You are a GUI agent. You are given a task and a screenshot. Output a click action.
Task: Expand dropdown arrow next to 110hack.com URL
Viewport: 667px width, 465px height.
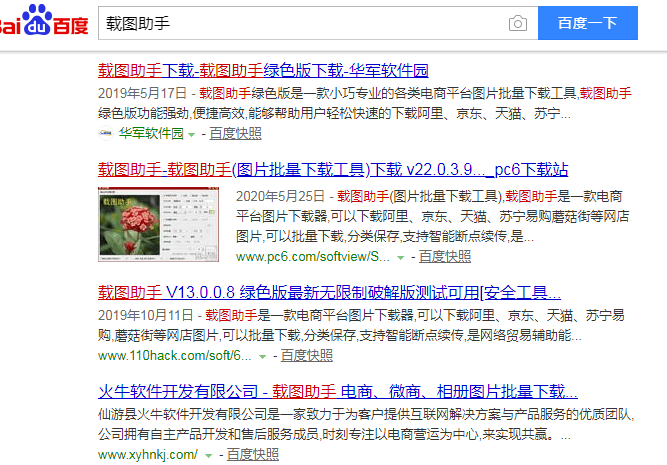(x=262, y=357)
